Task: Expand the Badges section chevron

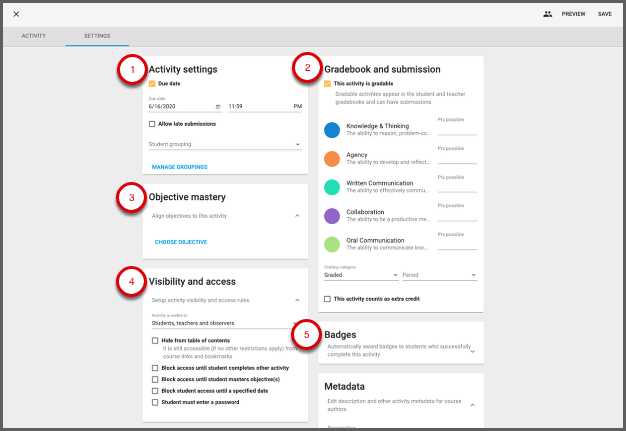Action: coord(472,351)
